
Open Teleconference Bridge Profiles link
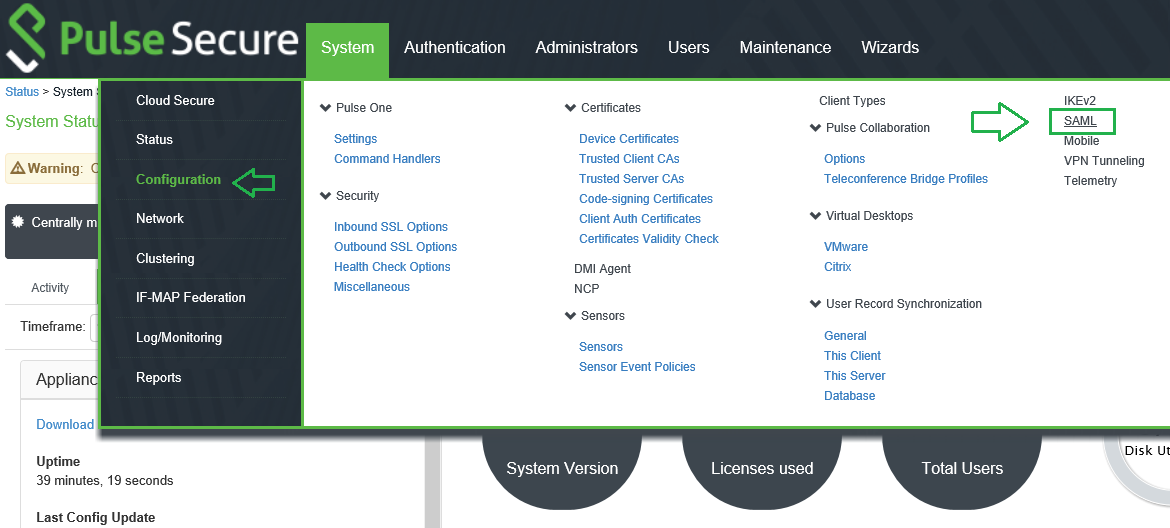[x=905, y=179]
